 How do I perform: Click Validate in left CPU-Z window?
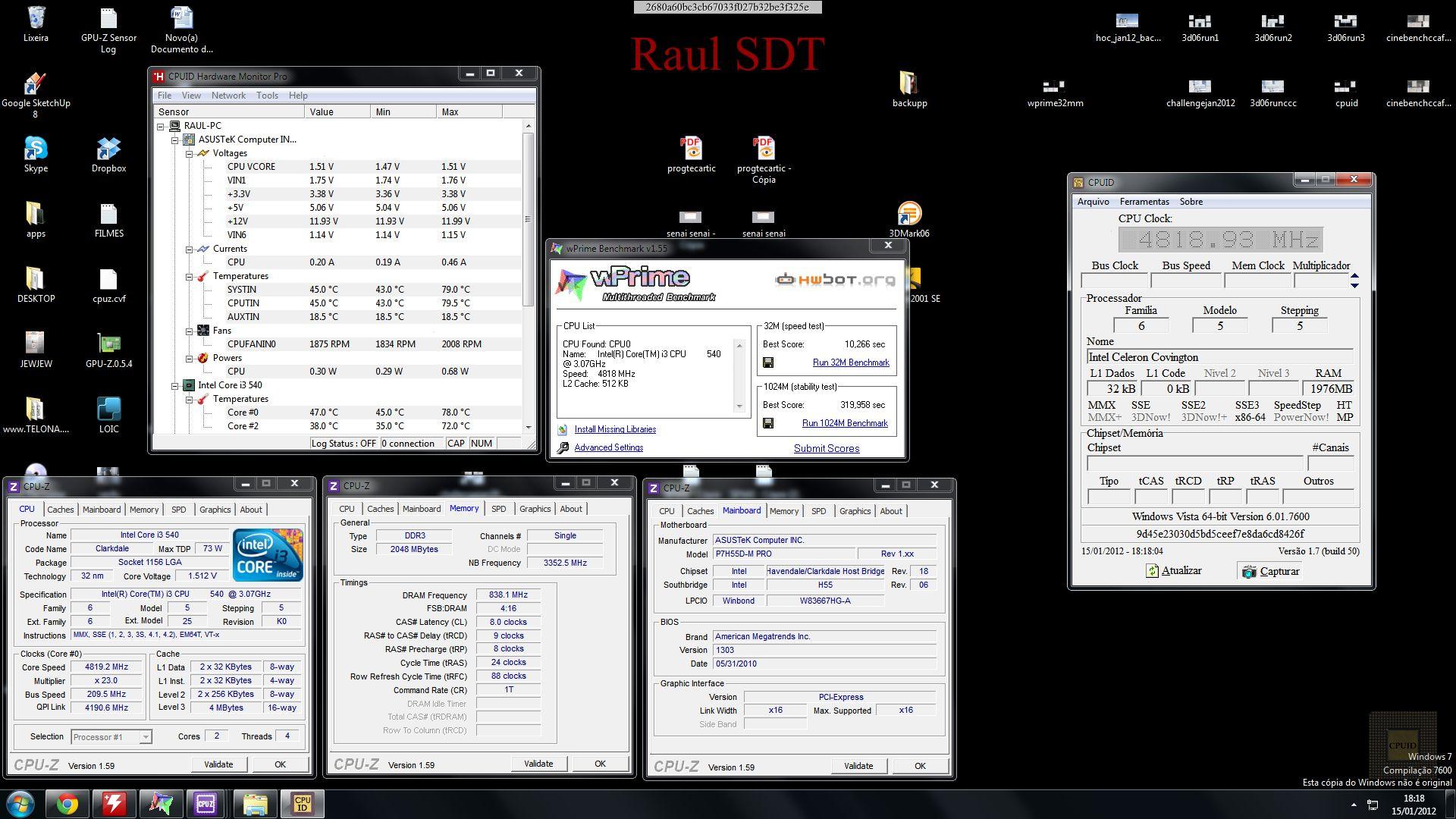tap(218, 764)
